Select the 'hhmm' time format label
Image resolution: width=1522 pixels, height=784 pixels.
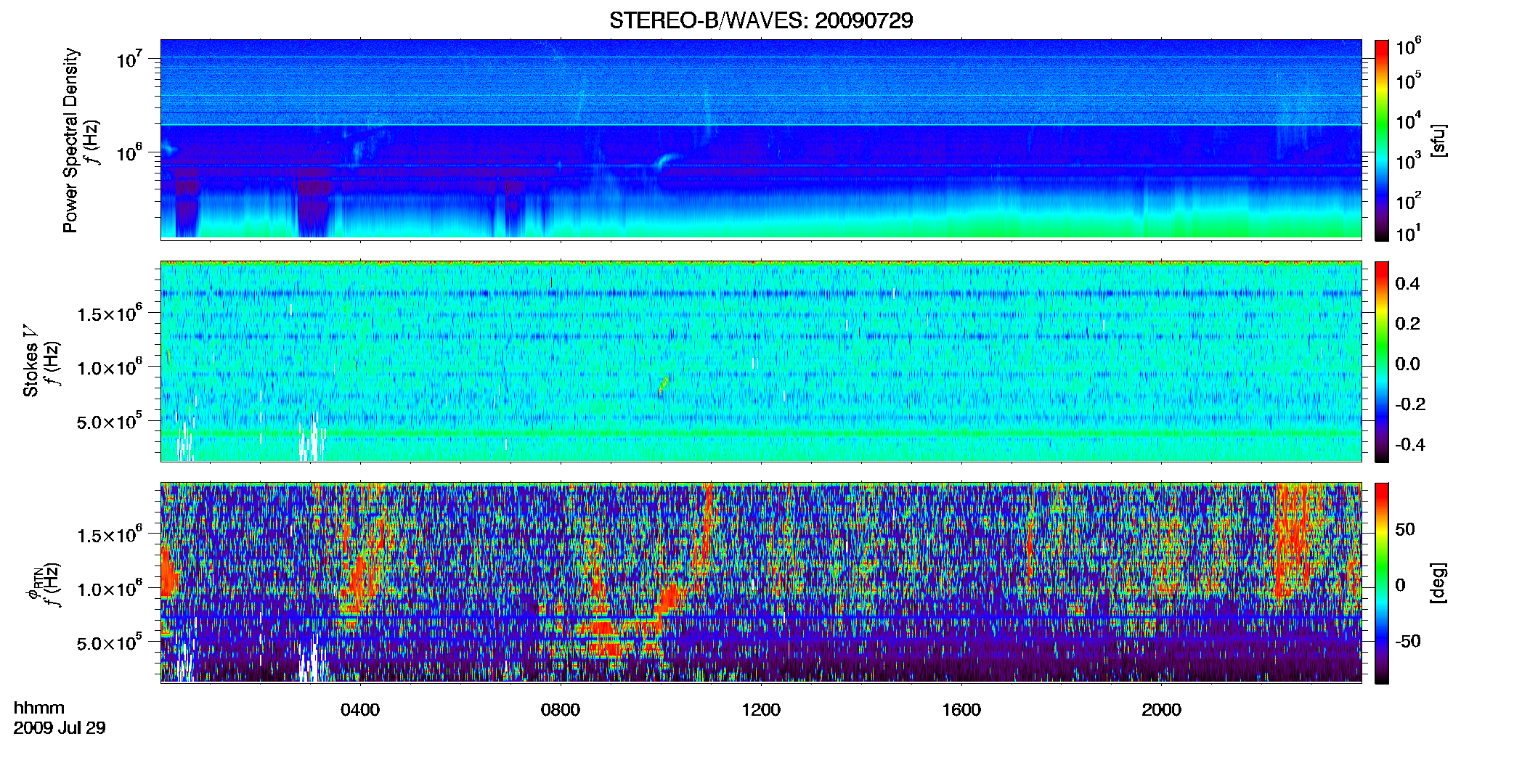tap(39, 709)
